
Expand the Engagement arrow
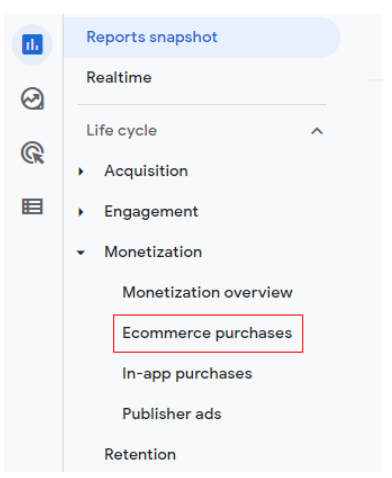click(x=81, y=212)
